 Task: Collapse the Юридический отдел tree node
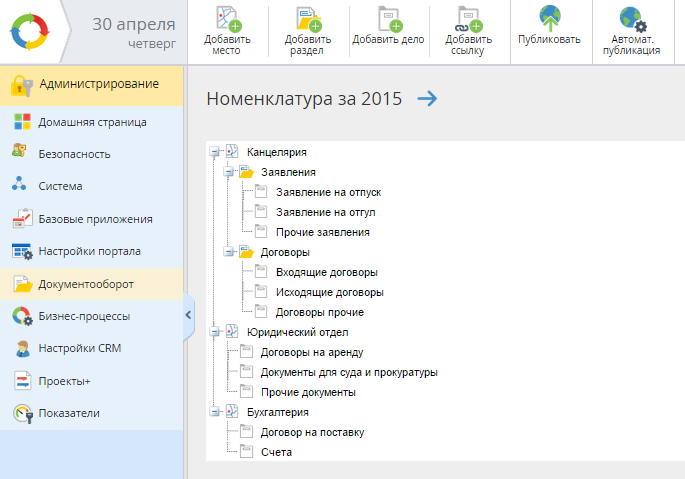click(x=214, y=332)
